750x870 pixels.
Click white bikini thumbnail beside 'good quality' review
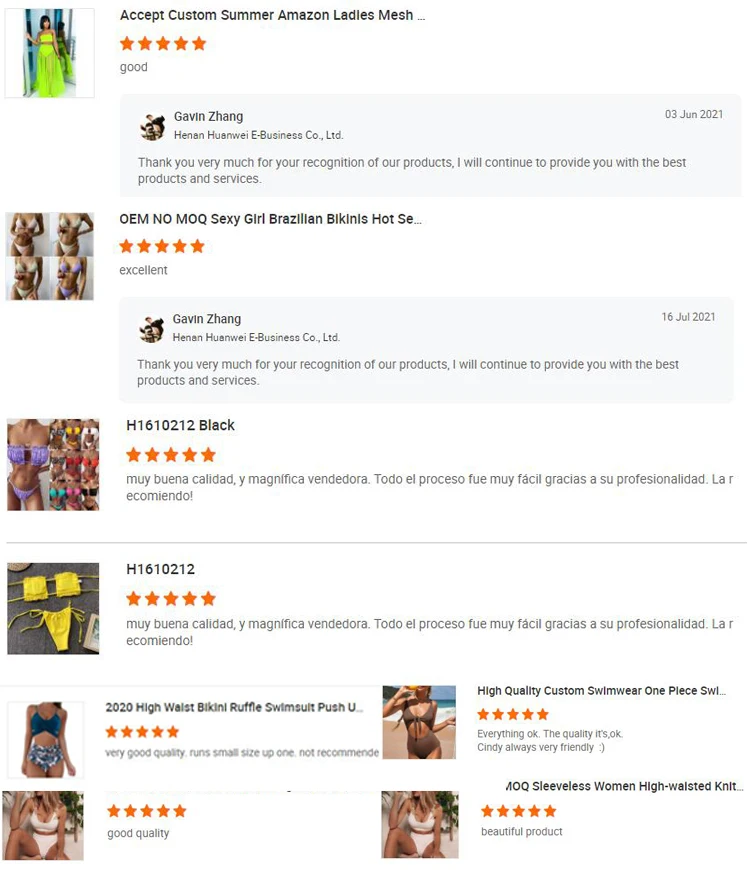[x=43, y=826]
